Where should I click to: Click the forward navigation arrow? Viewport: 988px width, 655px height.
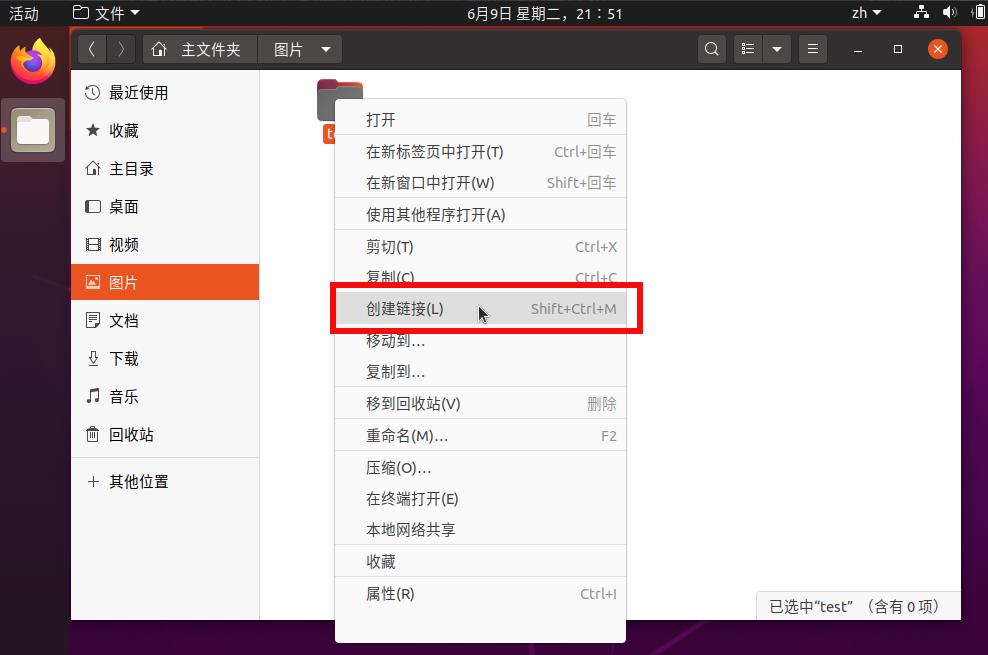121,49
